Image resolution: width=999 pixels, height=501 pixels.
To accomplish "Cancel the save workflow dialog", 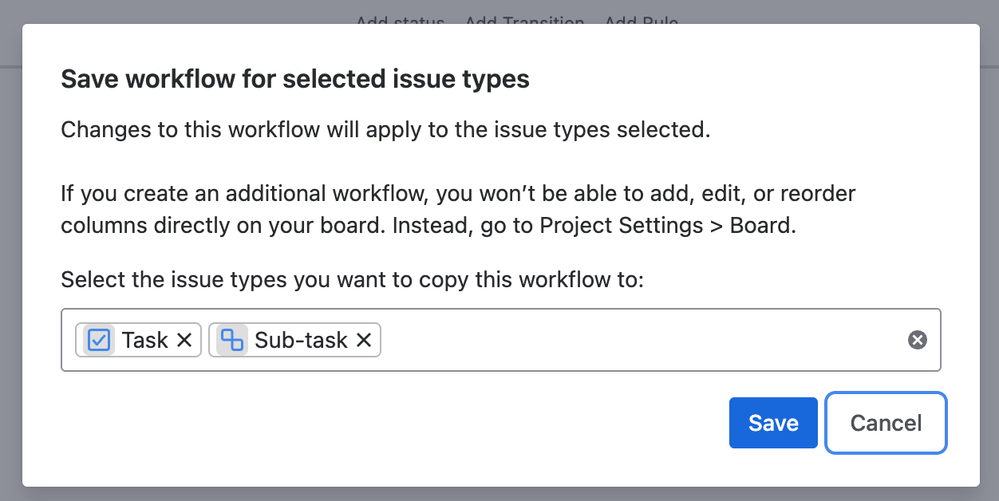I will click(886, 423).
